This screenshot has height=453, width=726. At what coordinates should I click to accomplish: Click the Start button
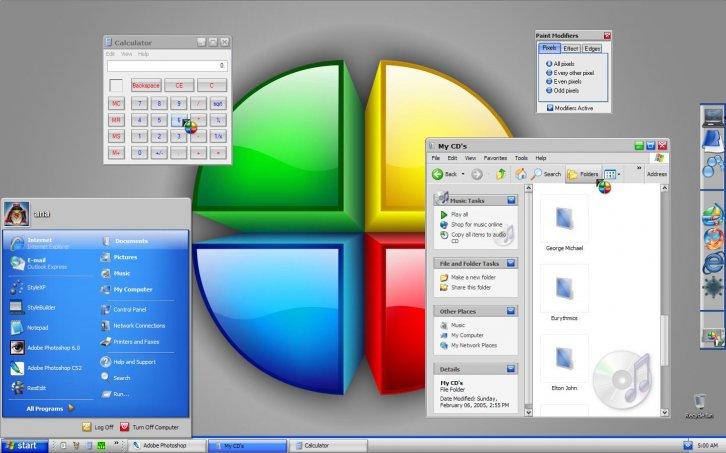click(24, 445)
